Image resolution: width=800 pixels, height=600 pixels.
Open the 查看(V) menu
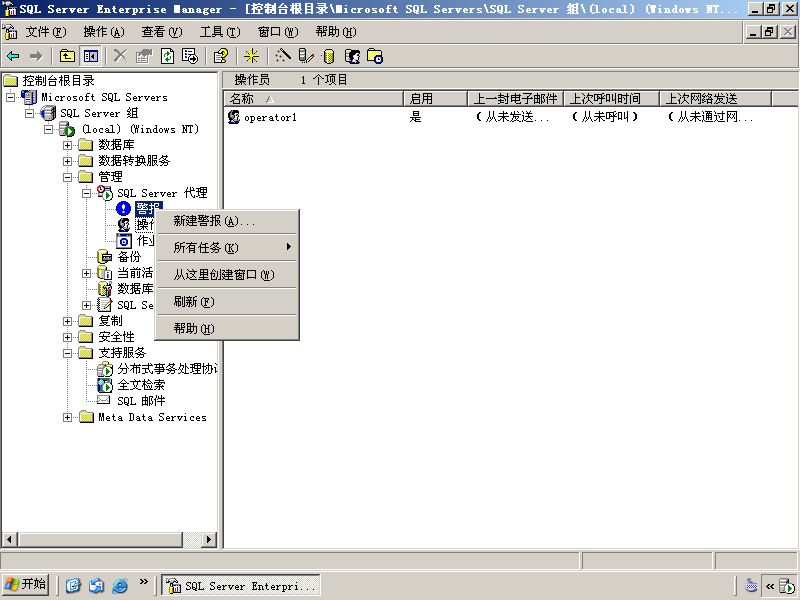tap(162, 32)
